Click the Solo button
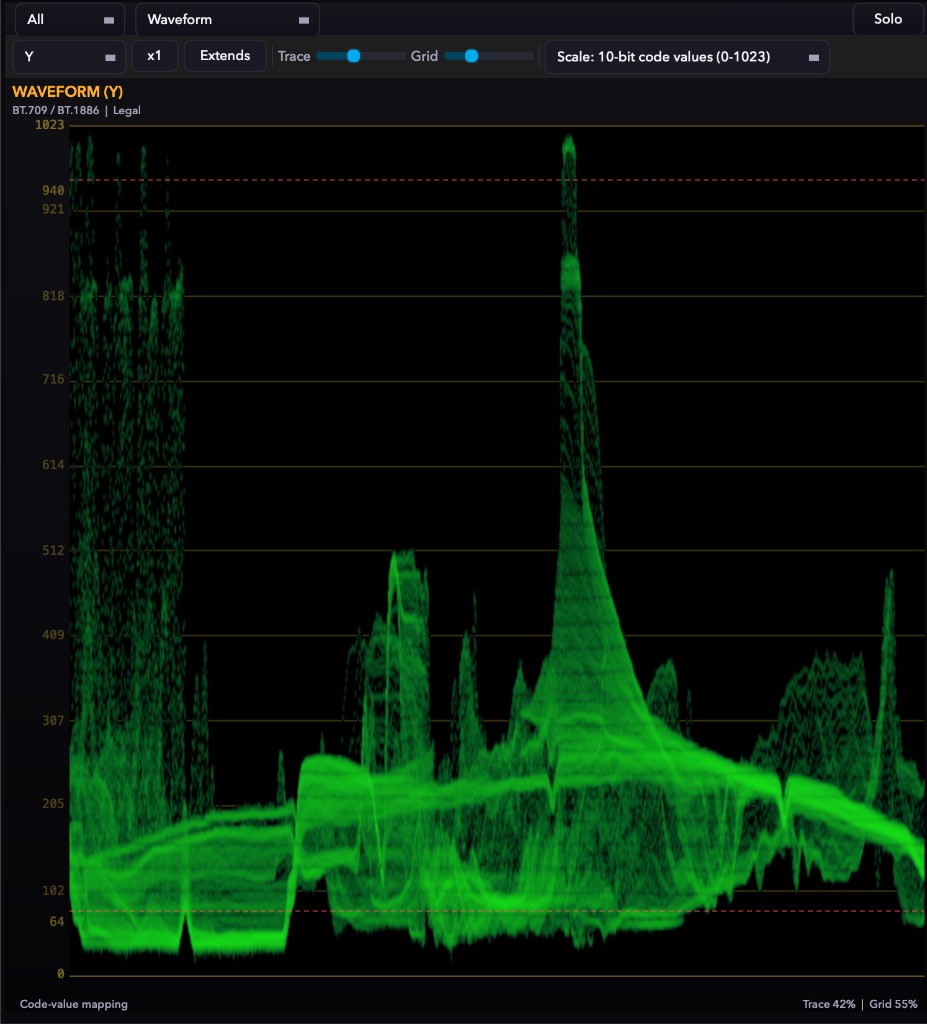This screenshot has width=927, height=1024. (888, 19)
